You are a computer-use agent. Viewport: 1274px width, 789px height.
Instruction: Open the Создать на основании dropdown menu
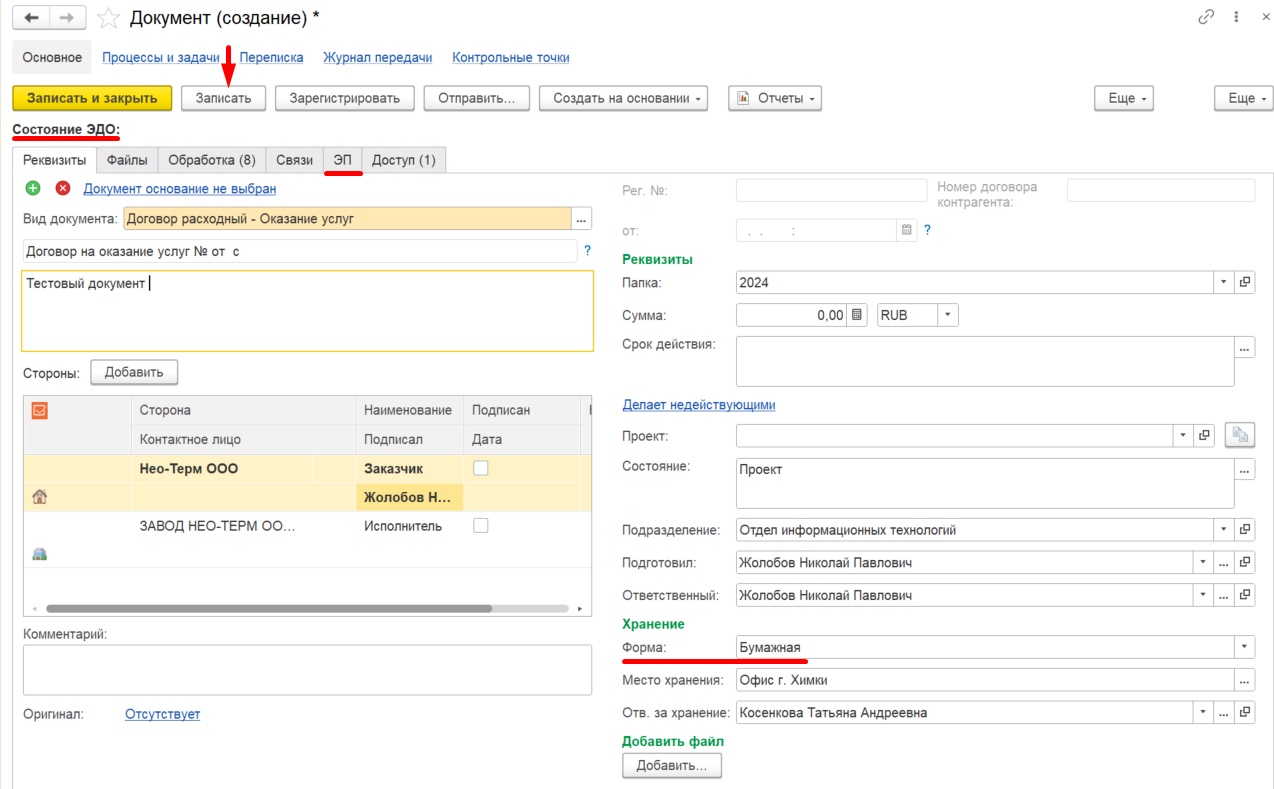(x=623, y=98)
